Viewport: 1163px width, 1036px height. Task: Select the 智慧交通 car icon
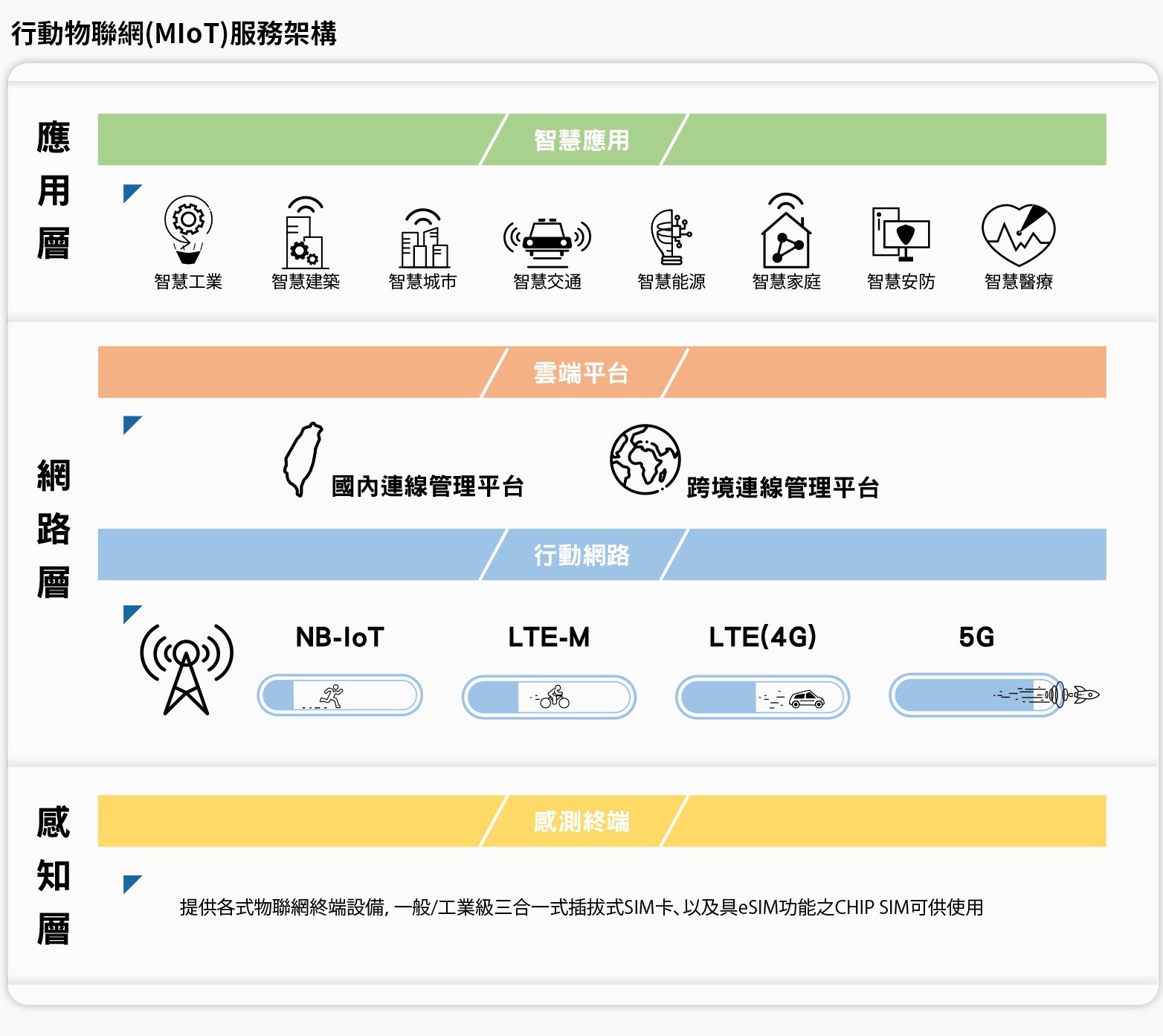(x=547, y=242)
